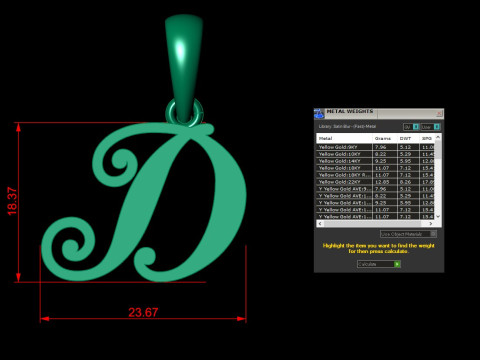Click the Metal Weights panel logo icon
Viewport: 480px width, 360px height.
point(319,114)
